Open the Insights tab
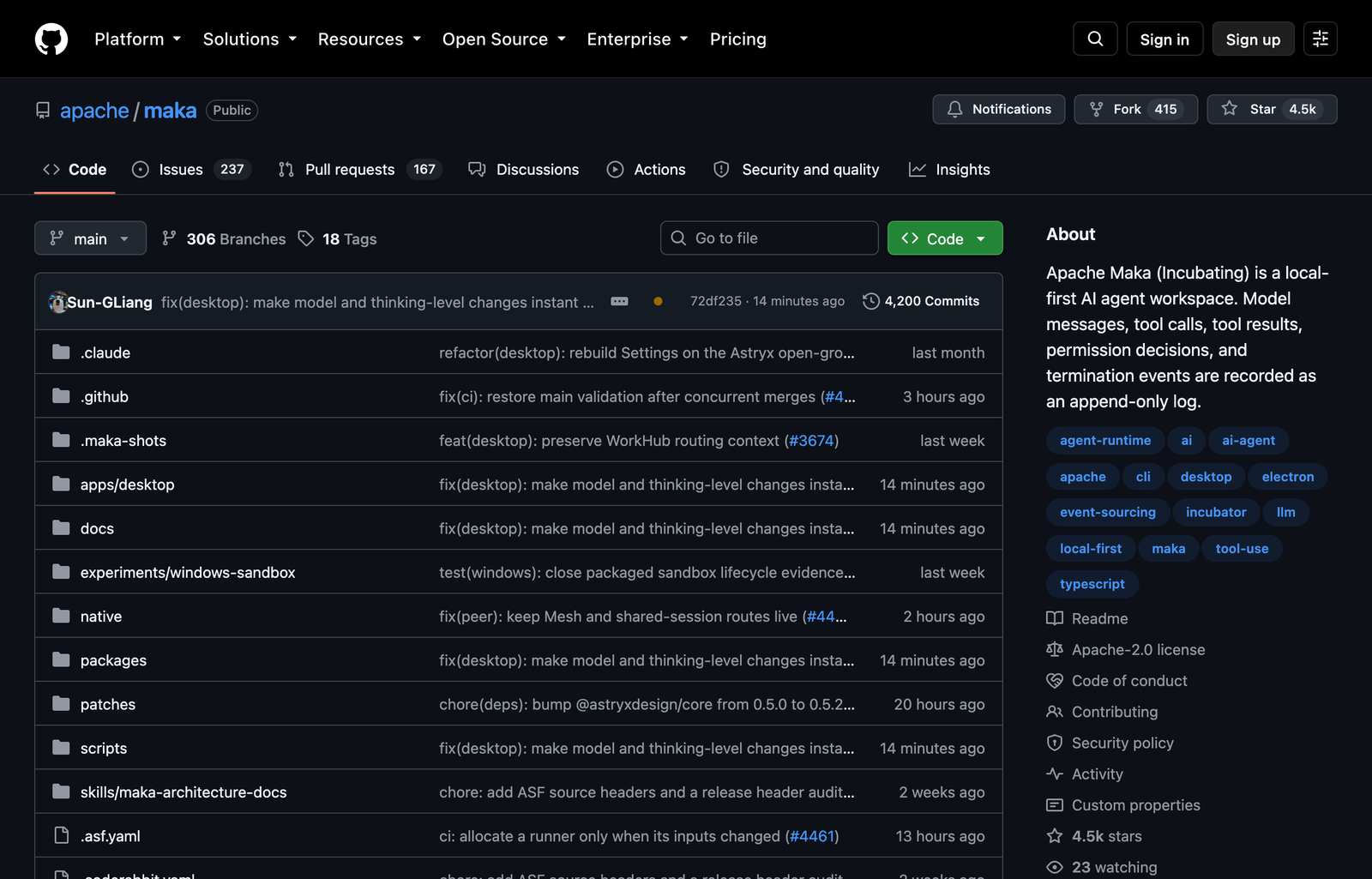Screen dimensions: 1372x879 tap(949, 170)
